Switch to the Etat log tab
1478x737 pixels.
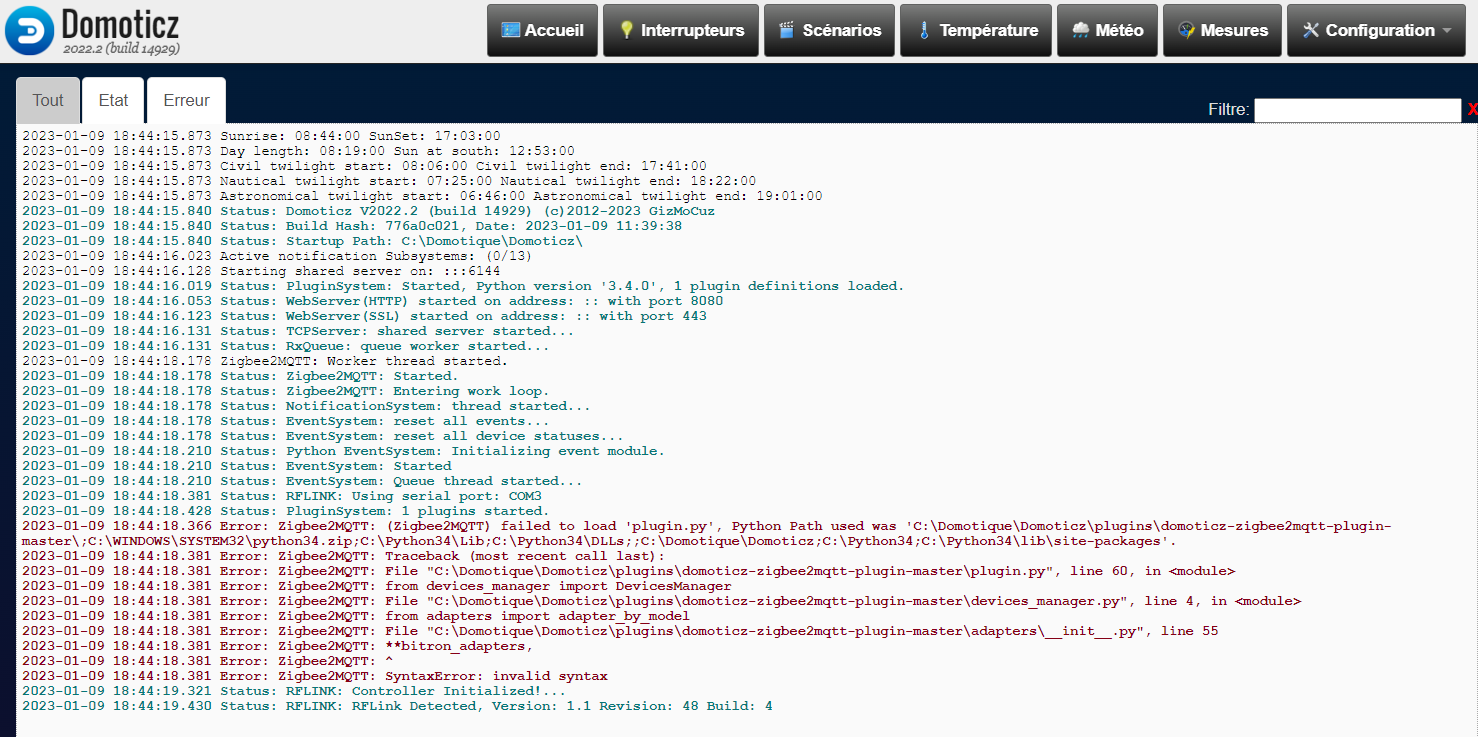point(113,100)
